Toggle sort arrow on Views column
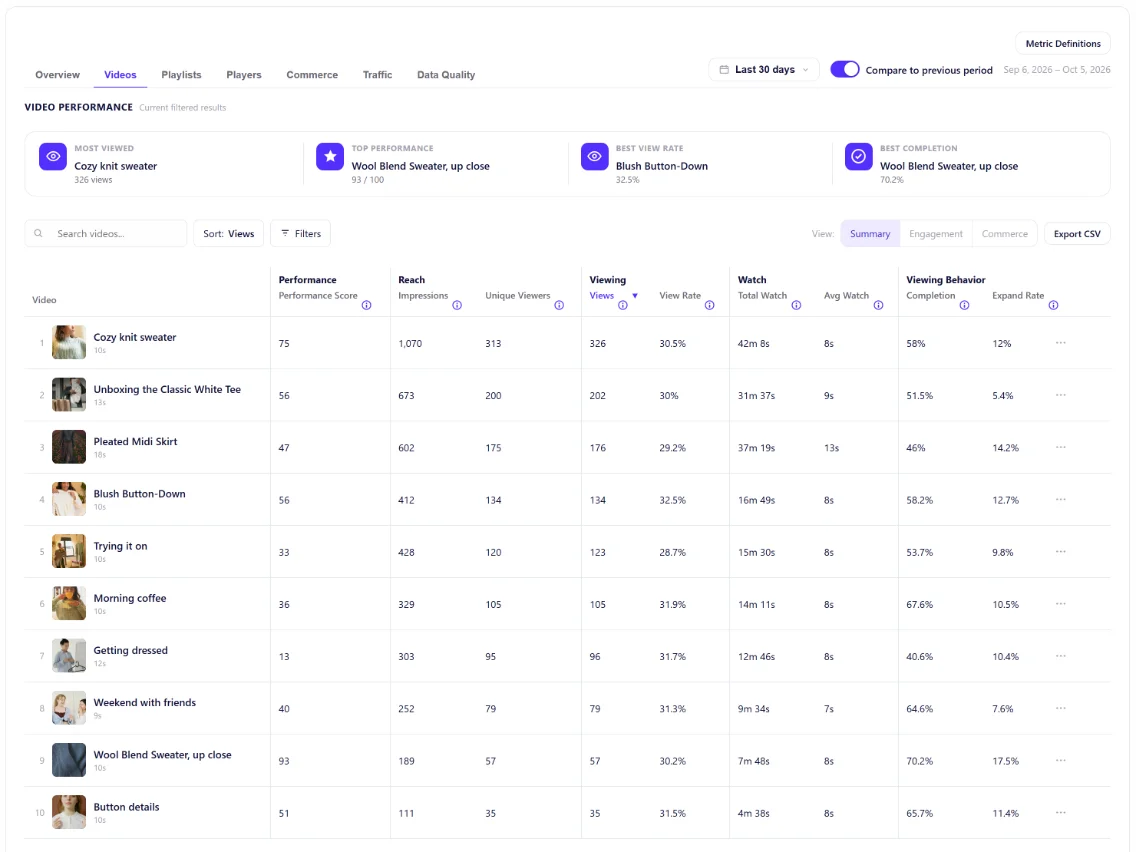 635,296
